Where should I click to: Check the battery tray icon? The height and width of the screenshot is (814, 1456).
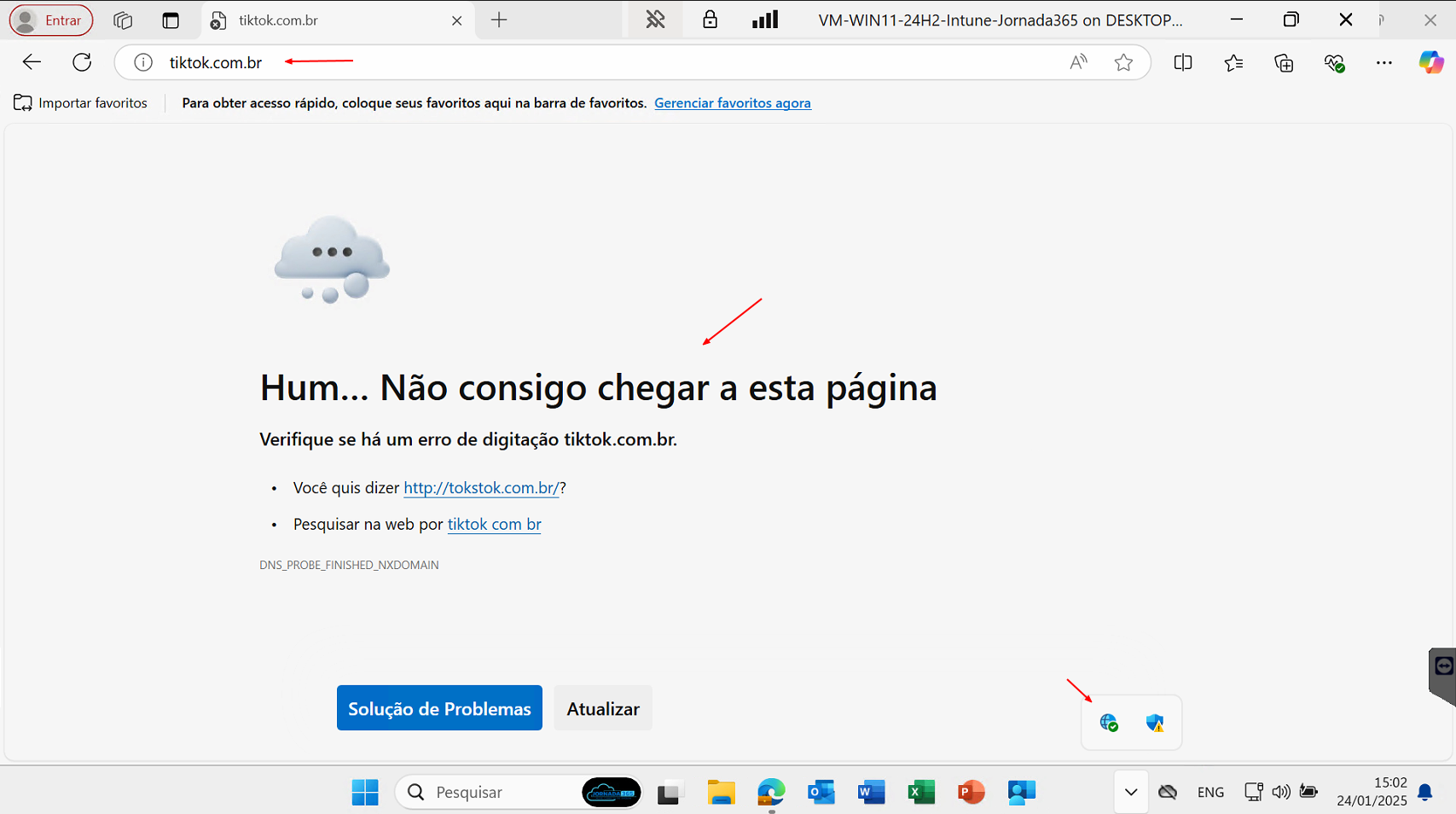click(x=1308, y=792)
